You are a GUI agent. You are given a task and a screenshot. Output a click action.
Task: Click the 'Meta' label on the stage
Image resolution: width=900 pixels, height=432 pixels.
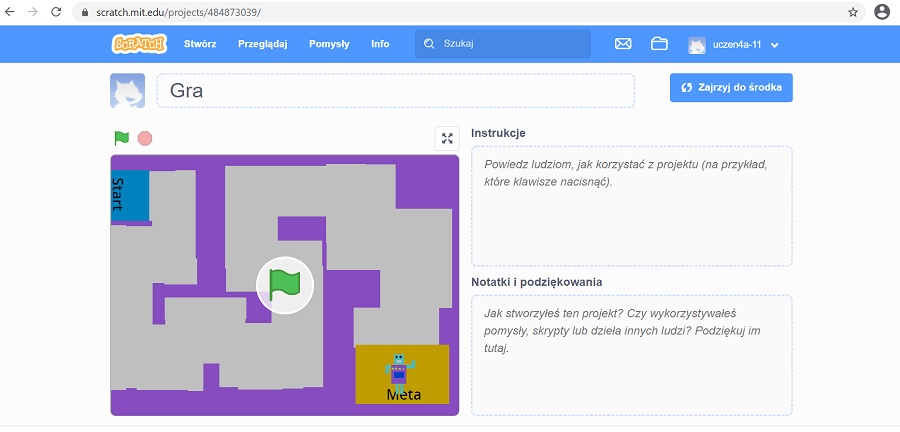point(404,395)
